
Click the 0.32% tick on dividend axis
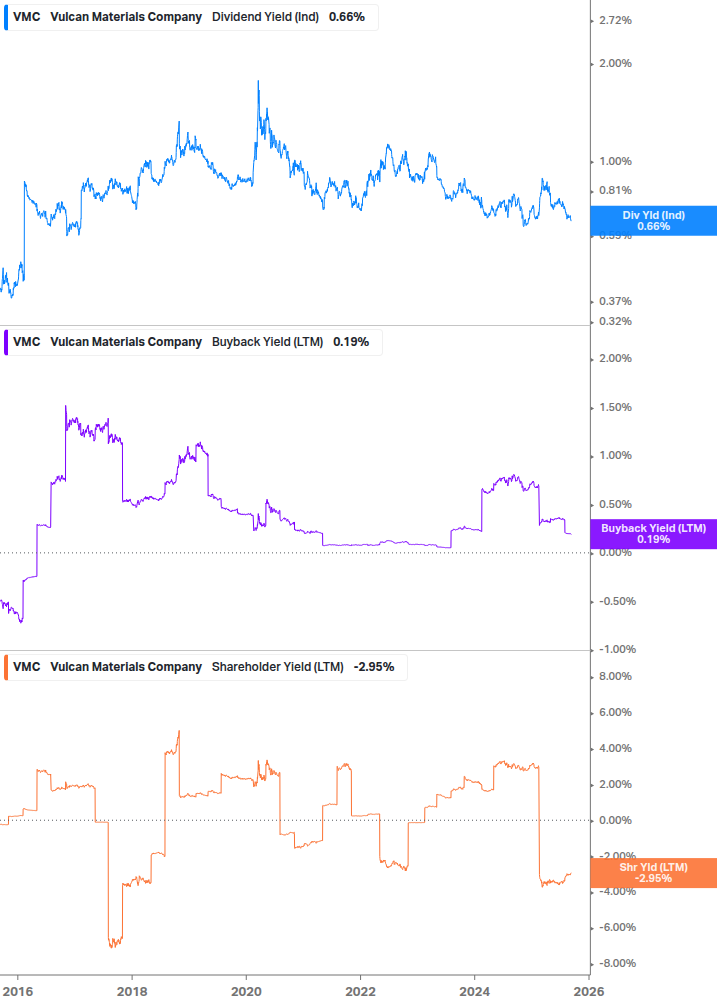(x=615, y=321)
